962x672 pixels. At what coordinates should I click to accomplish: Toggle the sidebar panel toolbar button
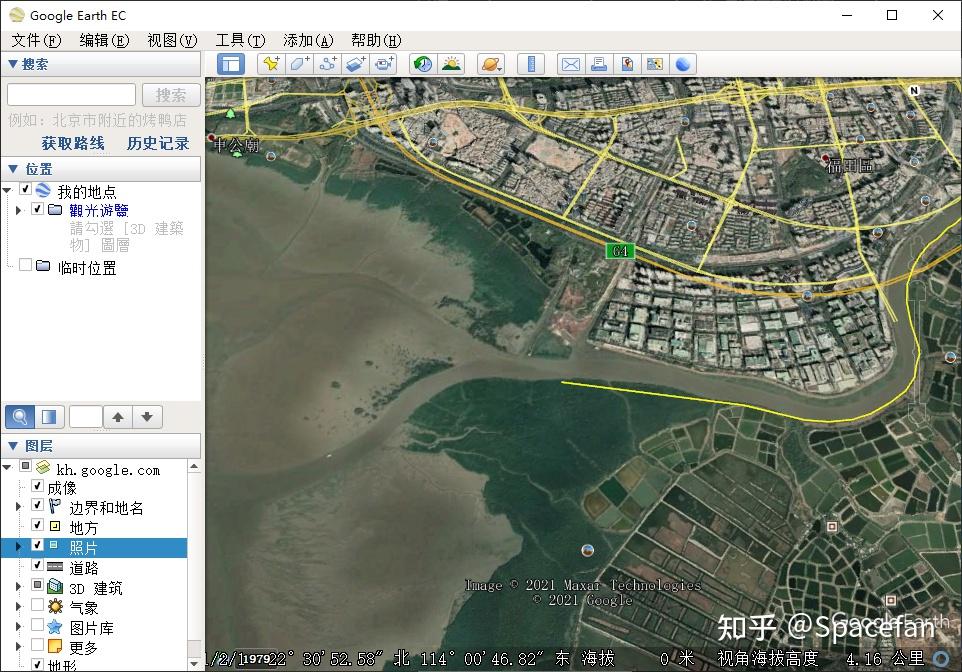click(231, 64)
